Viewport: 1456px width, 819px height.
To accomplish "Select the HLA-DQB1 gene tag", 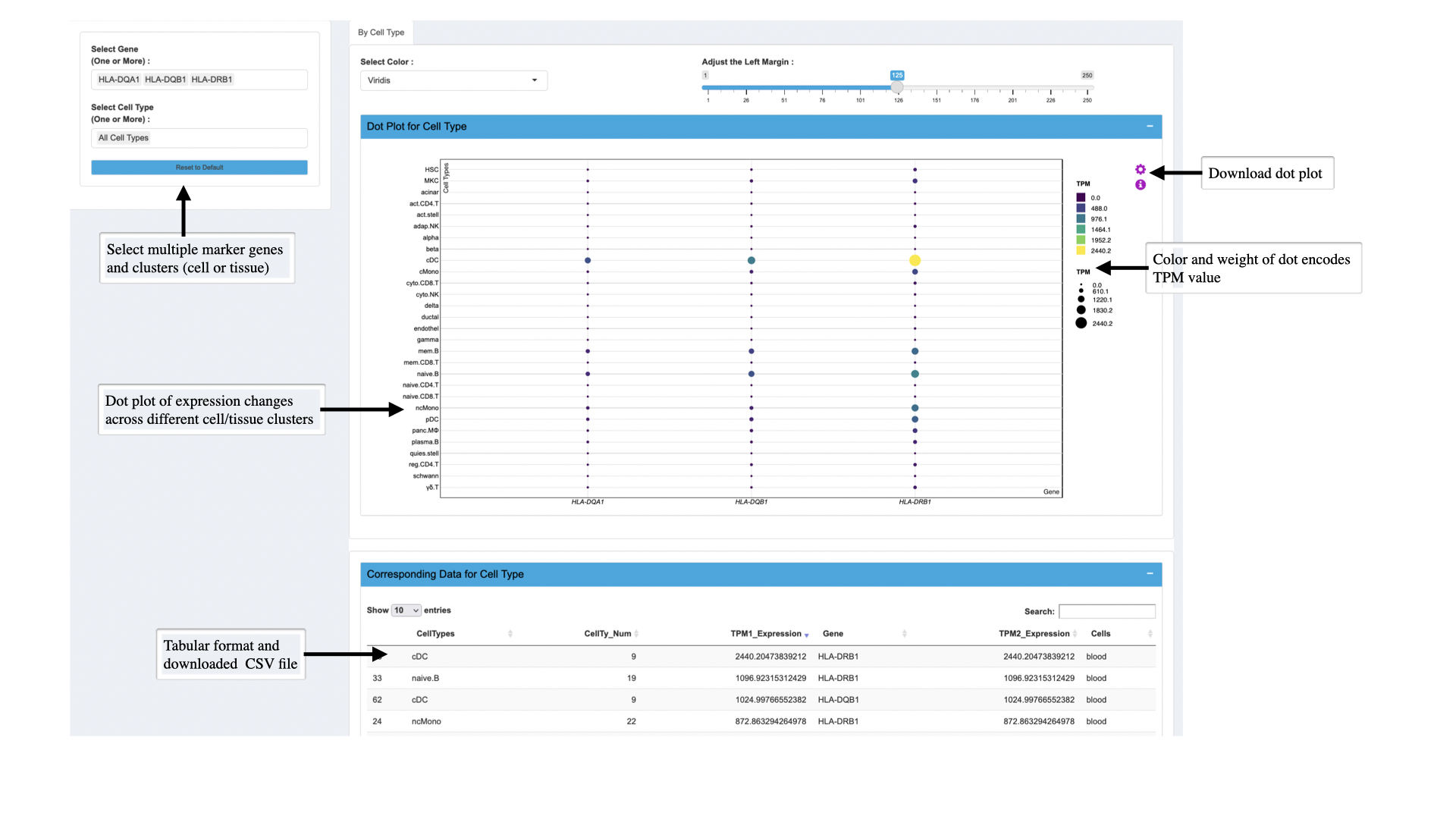I will click(x=165, y=80).
